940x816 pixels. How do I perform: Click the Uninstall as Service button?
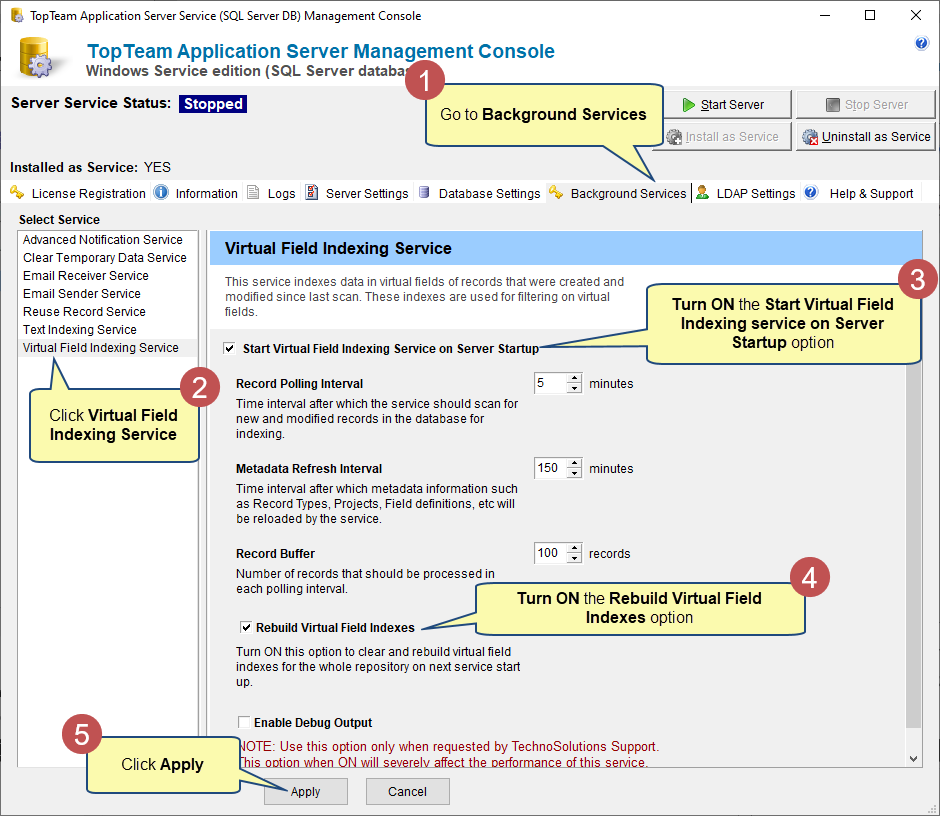click(865, 137)
